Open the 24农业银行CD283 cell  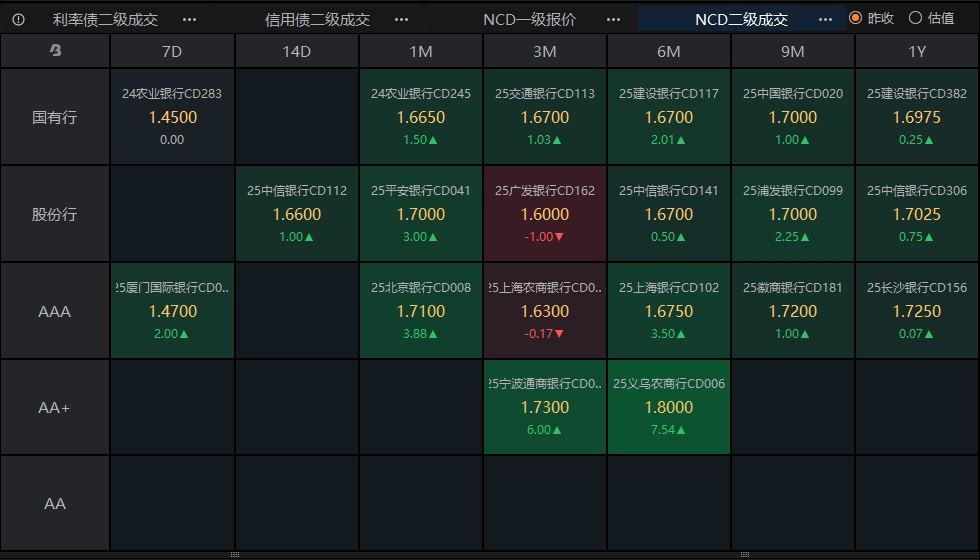click(172, 117)
